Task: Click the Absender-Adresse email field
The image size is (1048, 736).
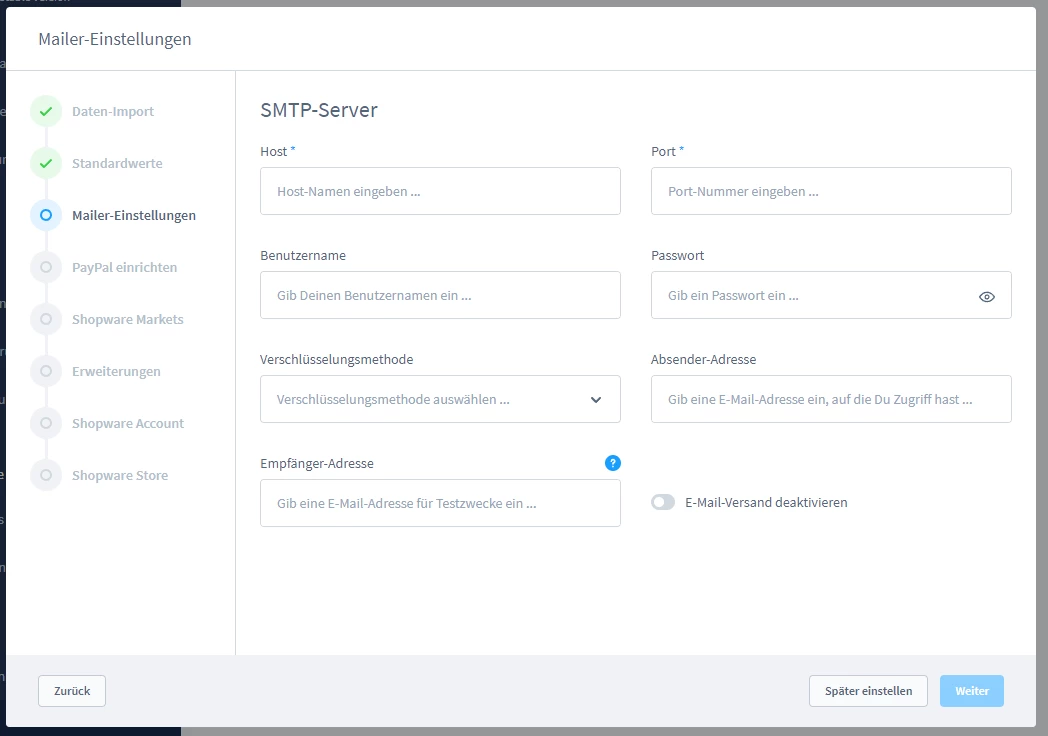Action: pos(830,399)
